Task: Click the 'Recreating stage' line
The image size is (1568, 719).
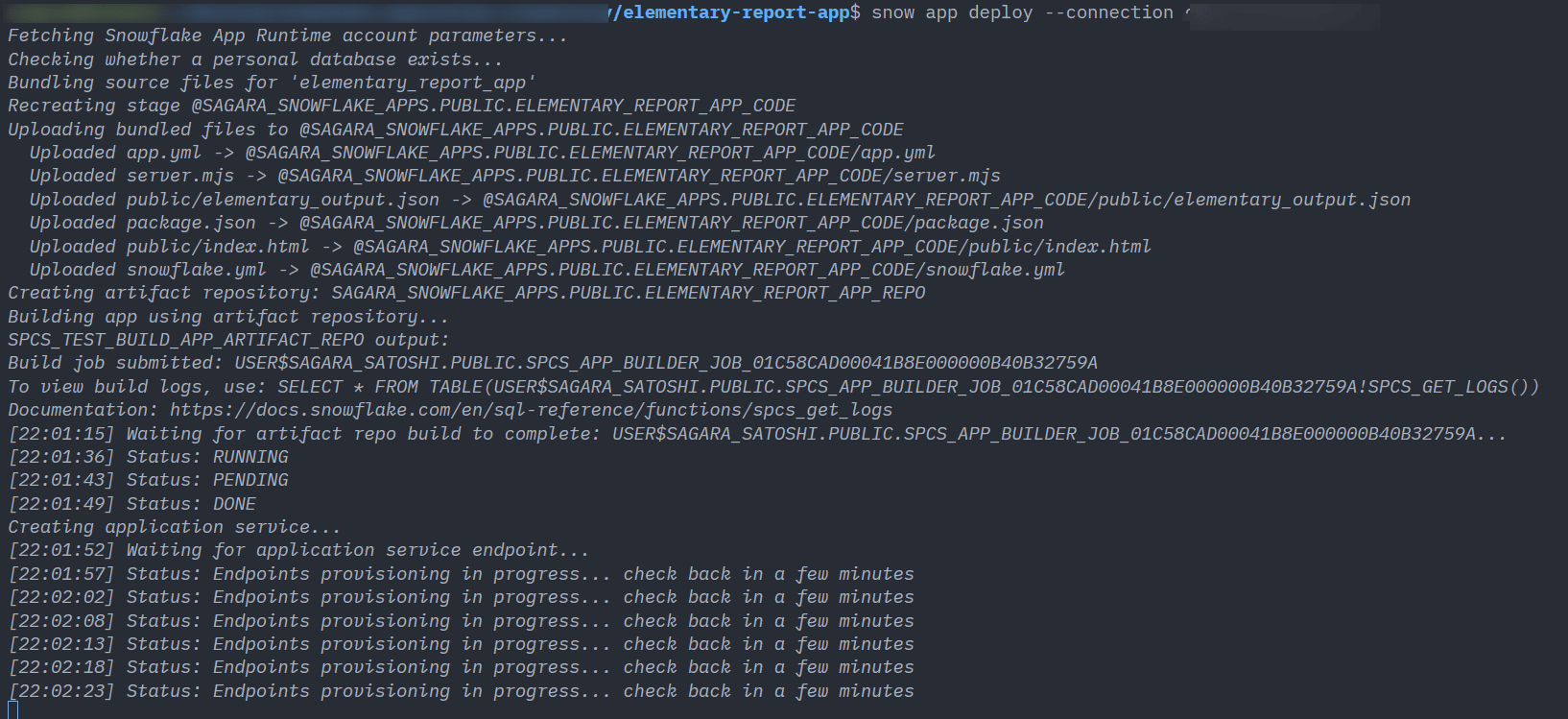Action: pyautogui.click(x=402, y=106)
